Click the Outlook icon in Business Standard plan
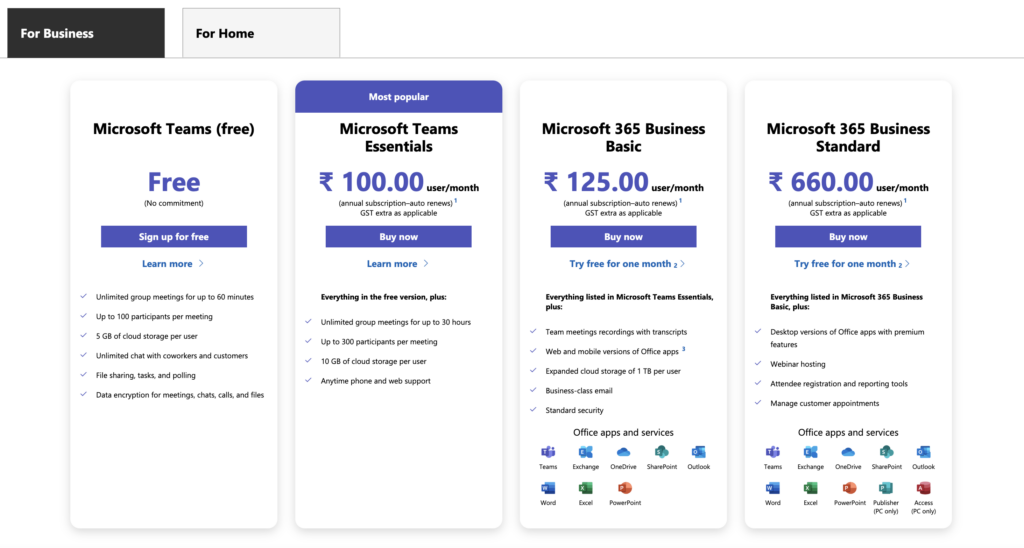The width and height of the screenshot is (1024, 548). pos(923,452)
